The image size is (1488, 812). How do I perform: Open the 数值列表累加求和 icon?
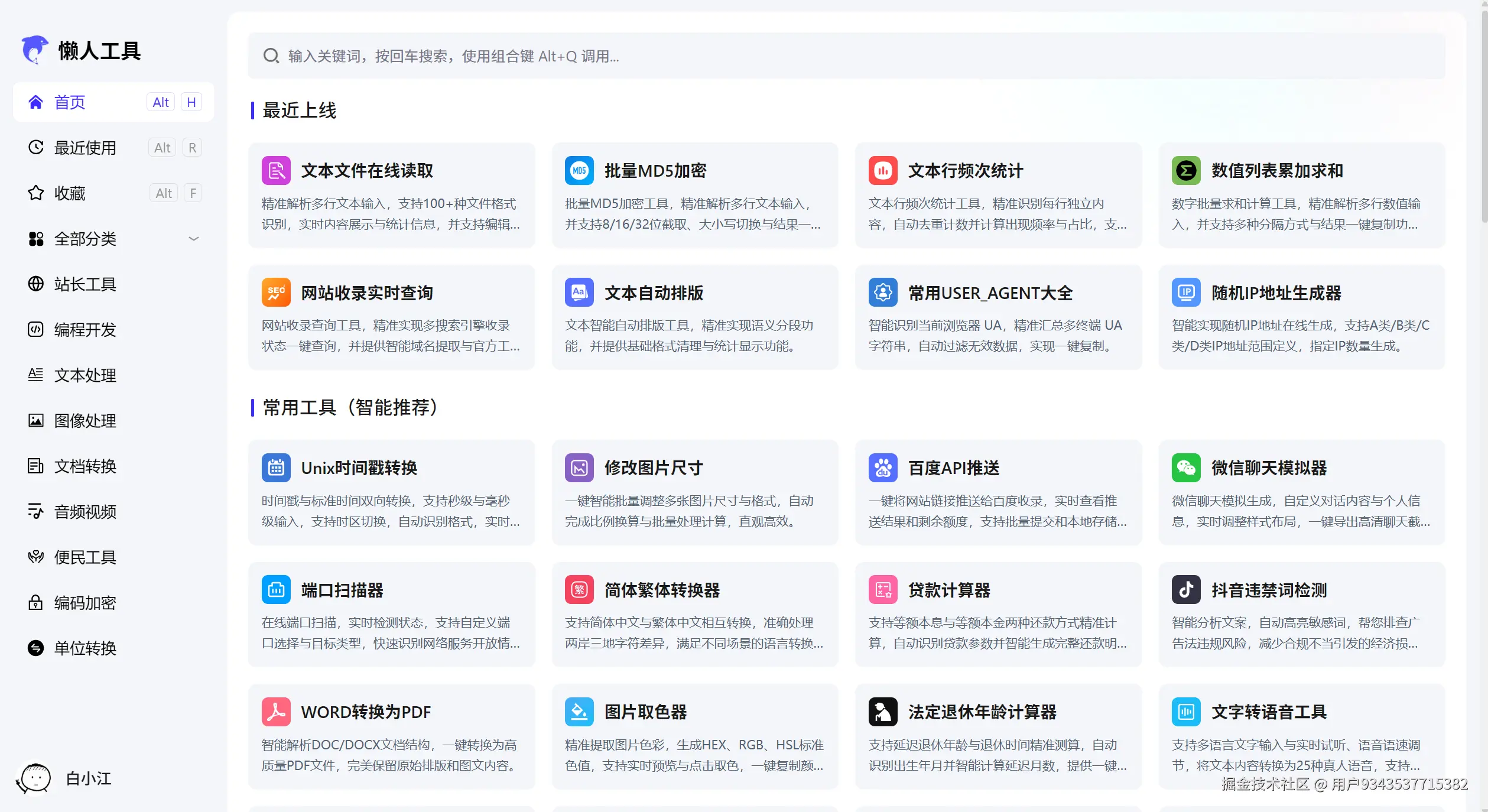click(1185, 170)
